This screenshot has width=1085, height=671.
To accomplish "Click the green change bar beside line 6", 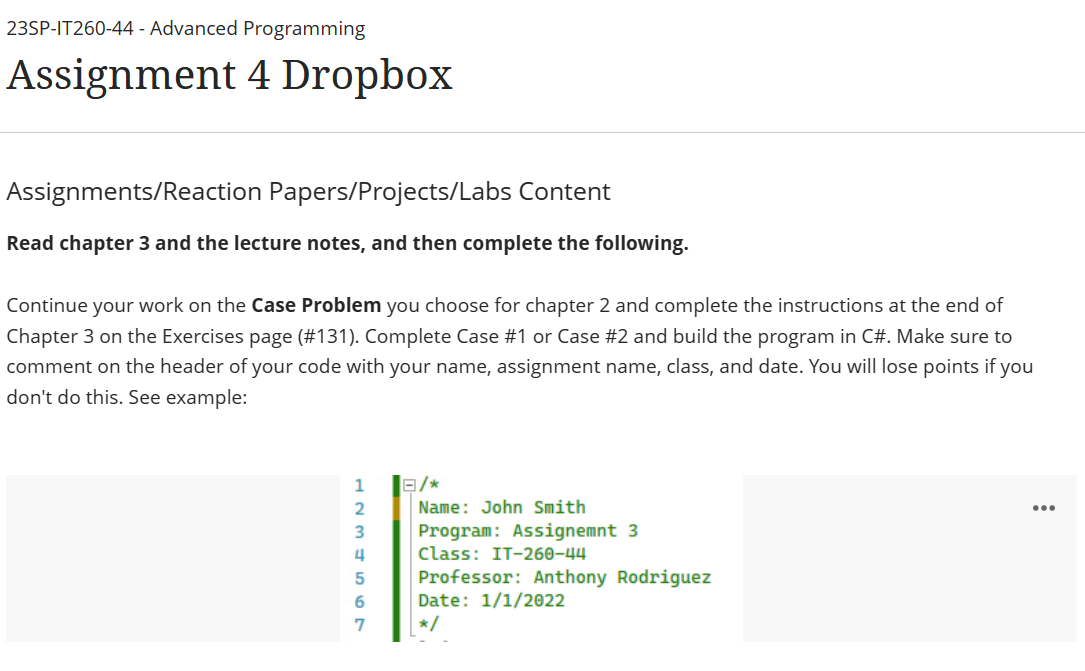I will click(396, 601).
